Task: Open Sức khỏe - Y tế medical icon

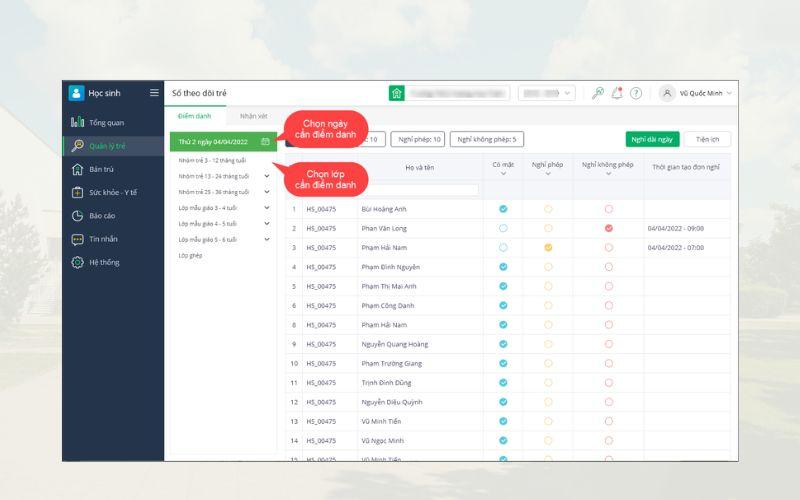Action: (77, 192)
